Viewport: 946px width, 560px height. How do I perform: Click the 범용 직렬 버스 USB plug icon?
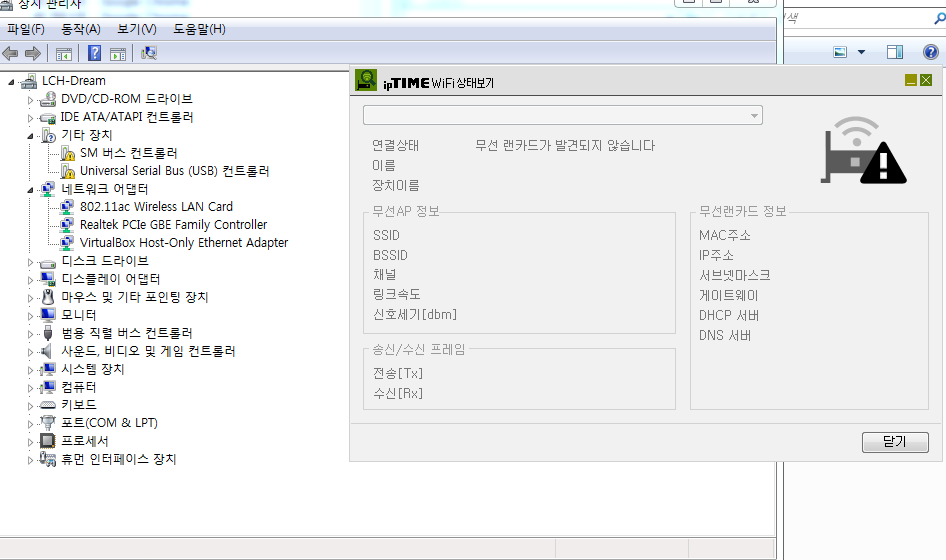point(48,333)
